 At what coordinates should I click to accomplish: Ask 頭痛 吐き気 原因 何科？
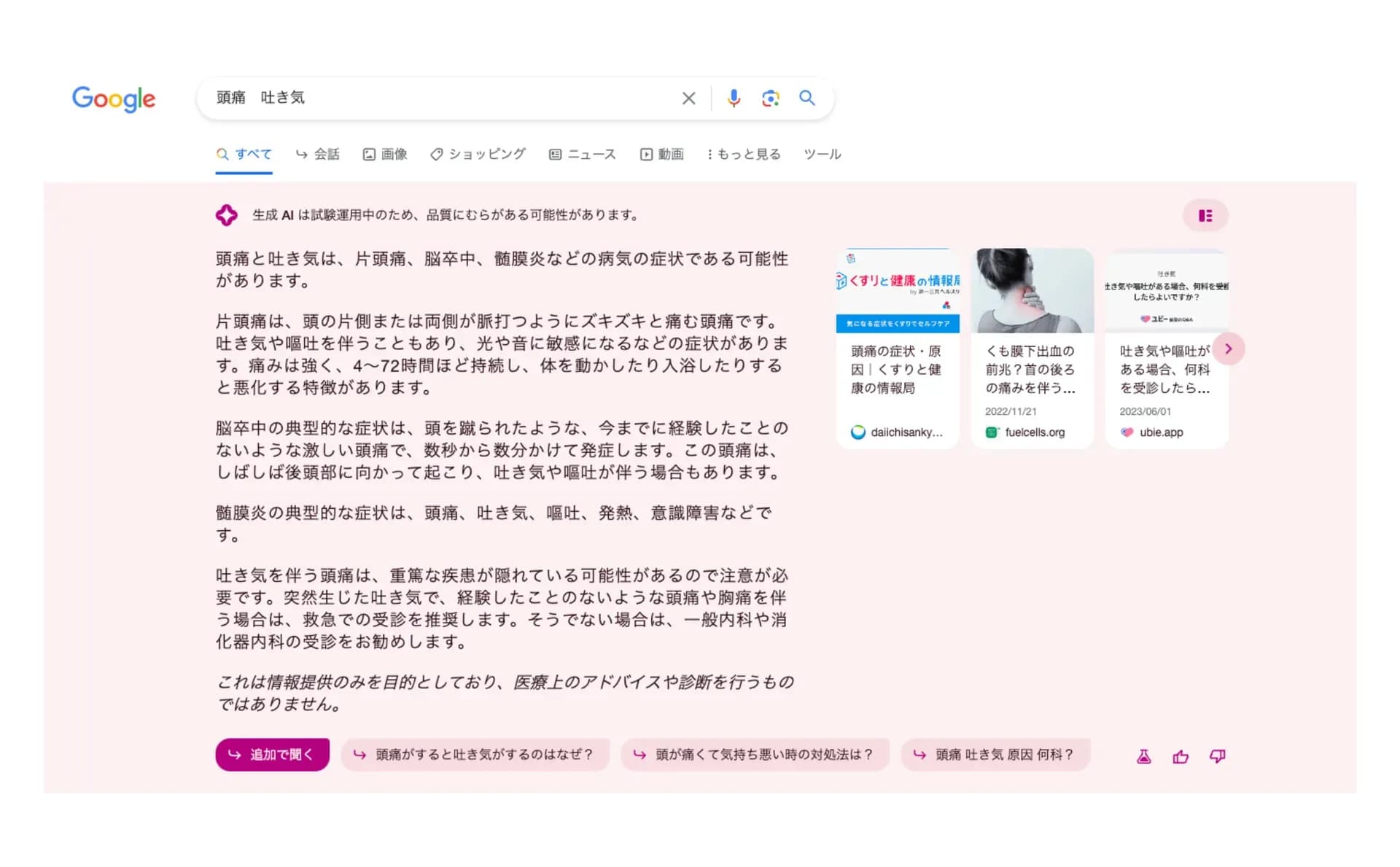(x=996, y=755)
